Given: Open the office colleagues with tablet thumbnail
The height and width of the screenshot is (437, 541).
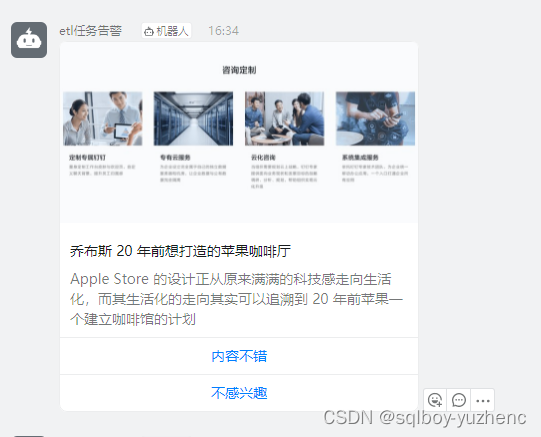Looking at the screenshot, I should tap(103, 119).
